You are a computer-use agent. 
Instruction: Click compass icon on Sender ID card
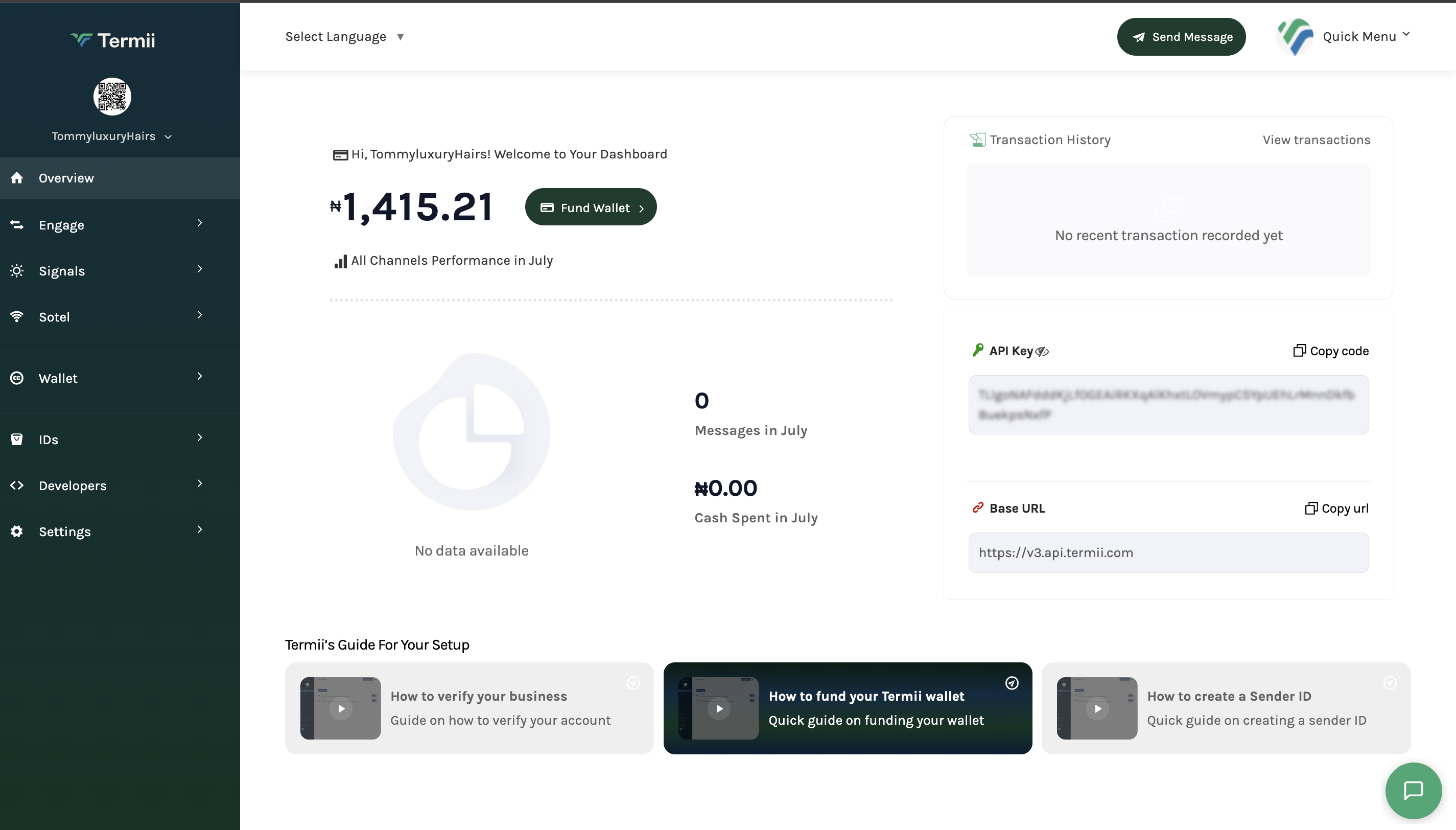pyautogui.click(x=1390, y=683)
